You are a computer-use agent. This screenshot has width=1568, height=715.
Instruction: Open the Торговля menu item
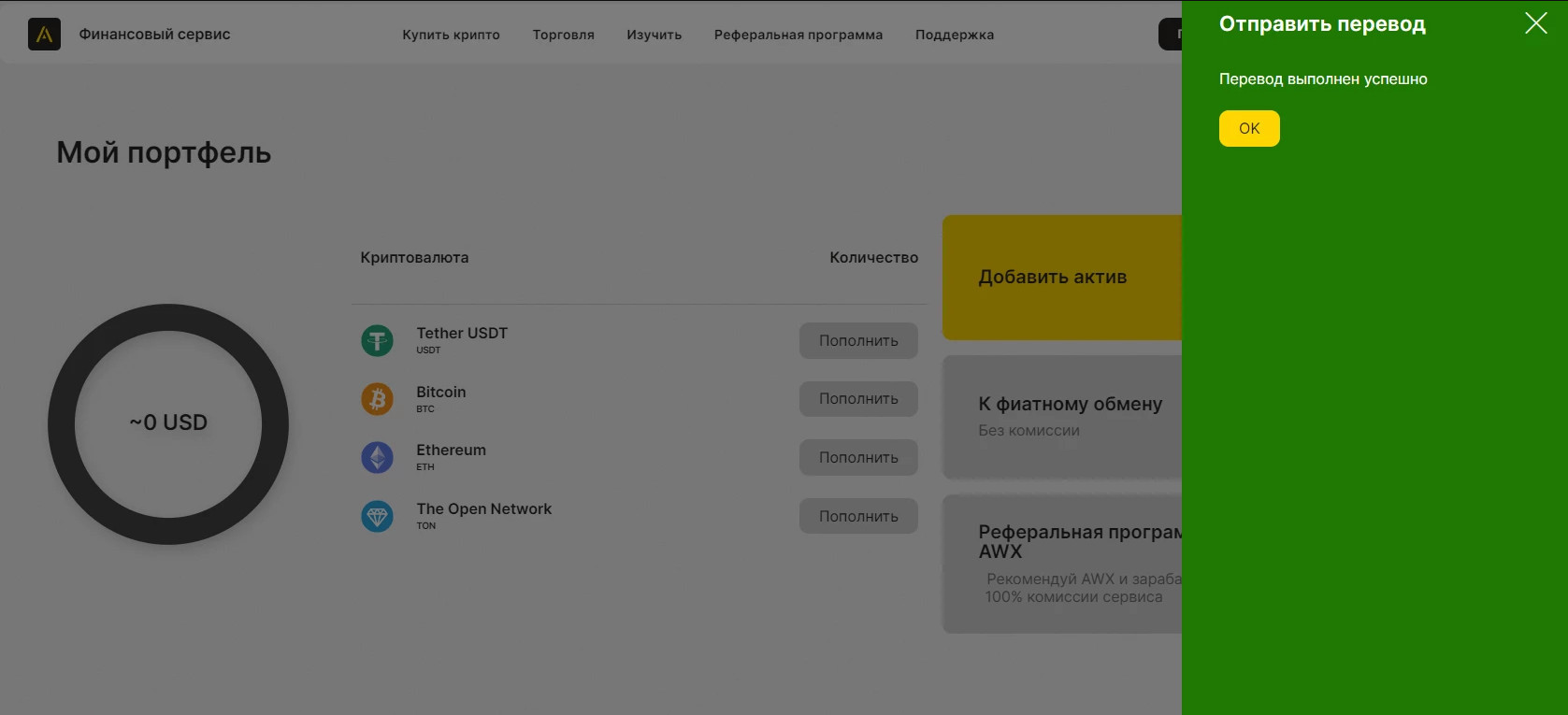point(563,35)
